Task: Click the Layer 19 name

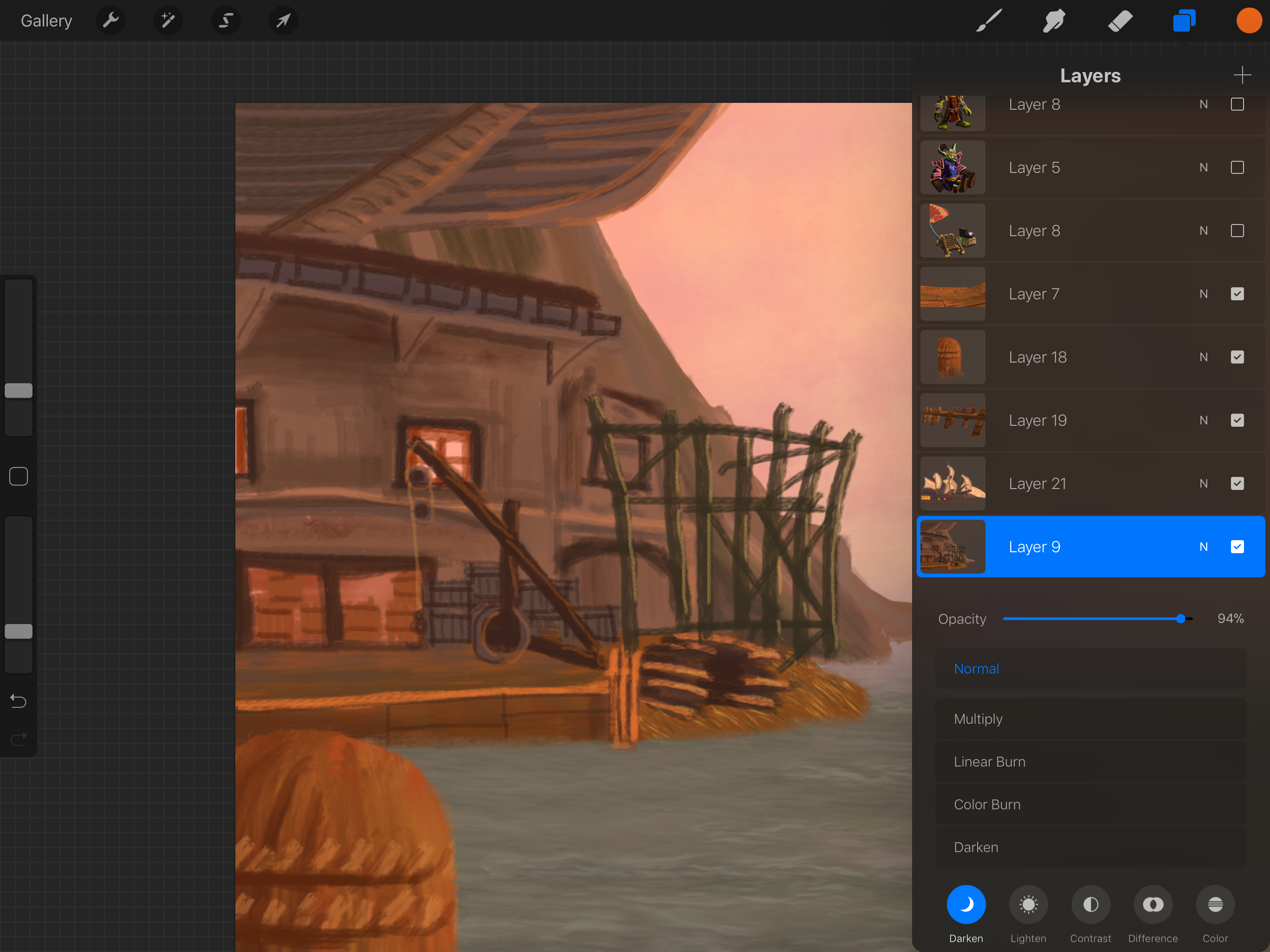Action: click(x=1038, y=420)
